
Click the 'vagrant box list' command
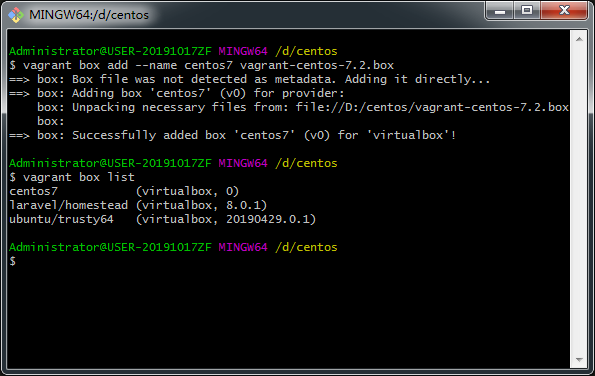72,177
